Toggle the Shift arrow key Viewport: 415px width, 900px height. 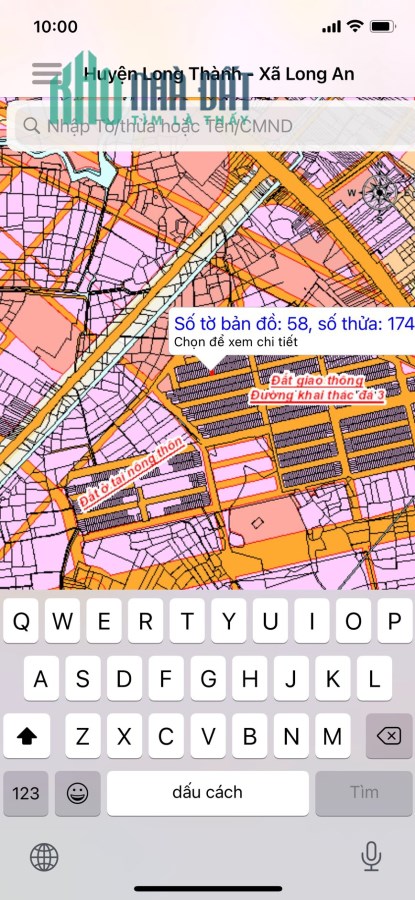[x=26, y=736]
